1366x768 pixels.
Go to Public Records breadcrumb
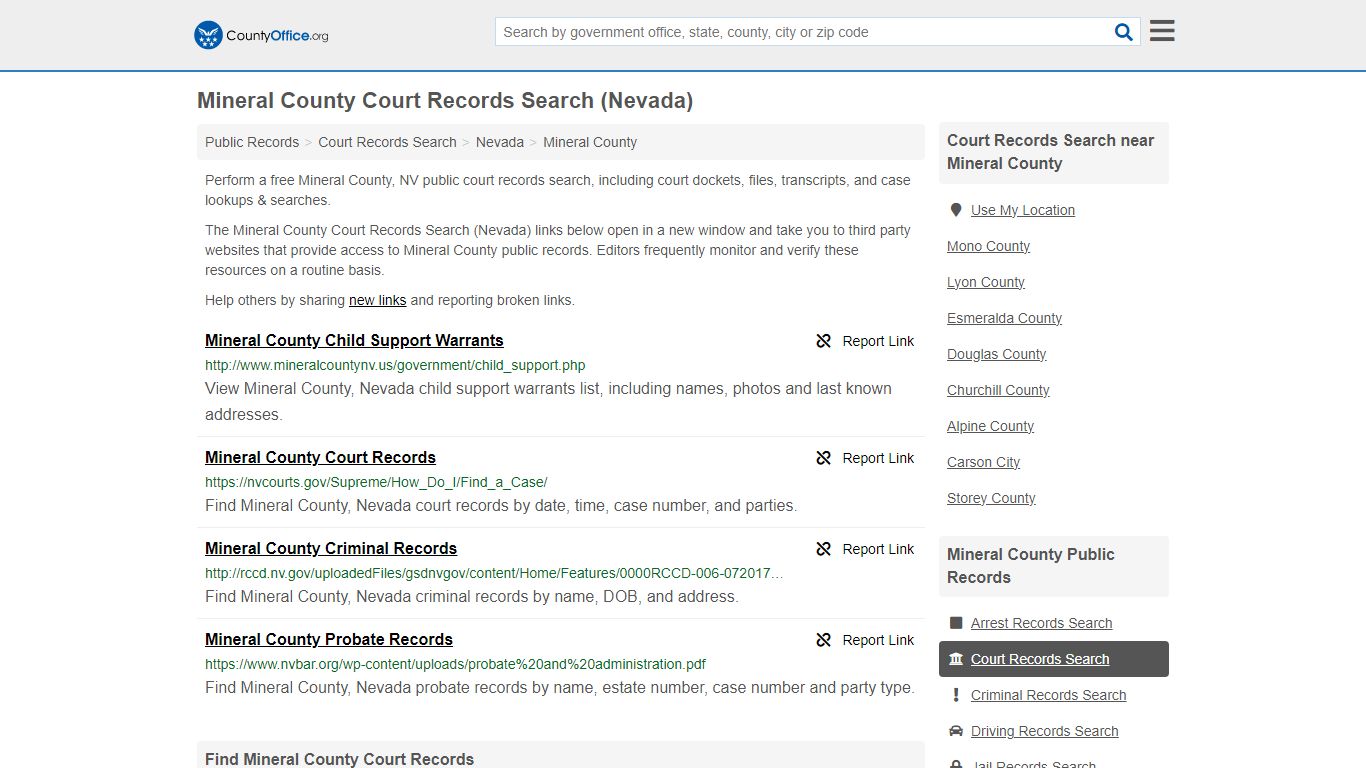click(x=252, y=142)
